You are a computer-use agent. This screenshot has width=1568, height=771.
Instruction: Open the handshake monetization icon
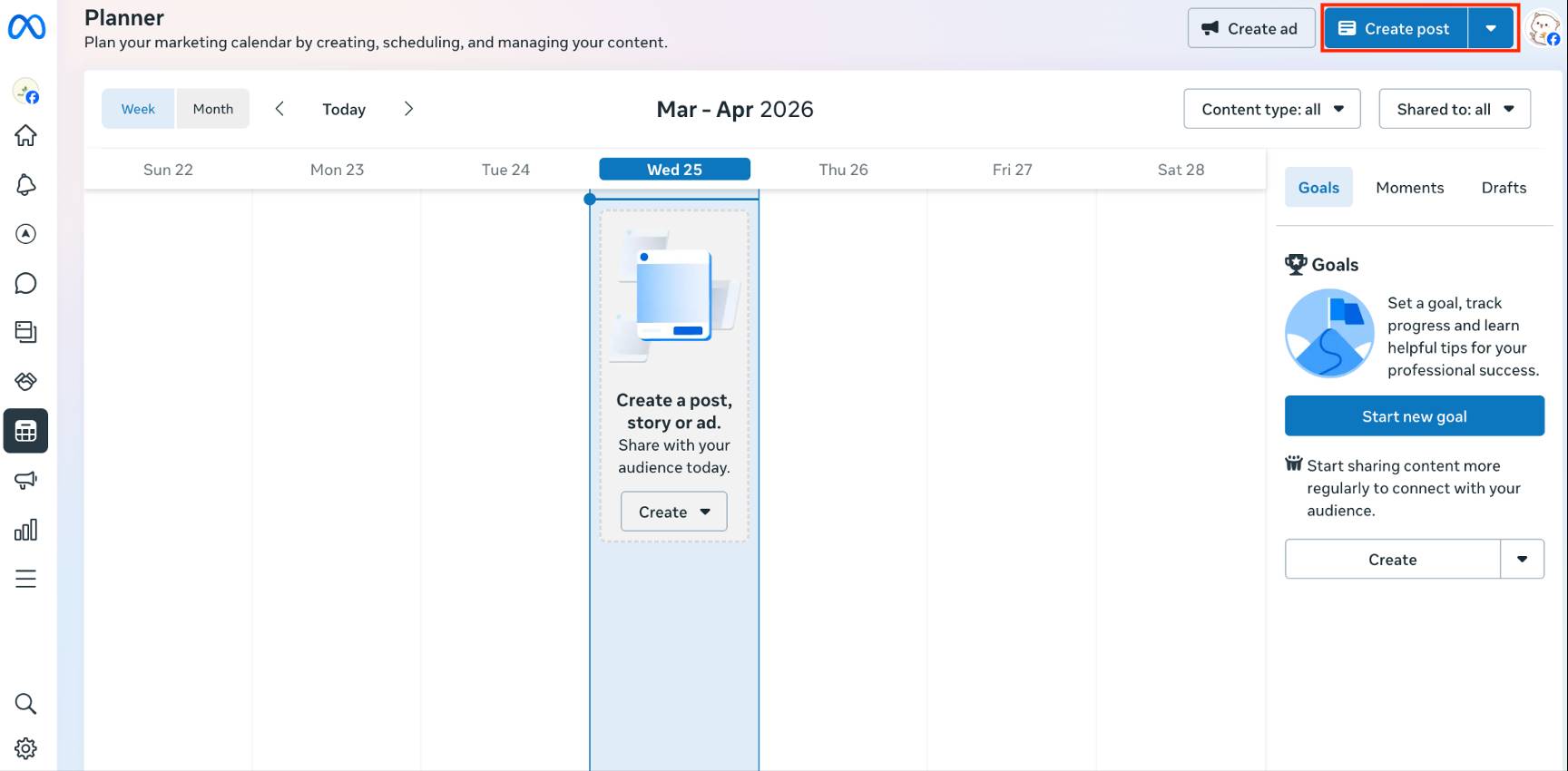point(26,381)
